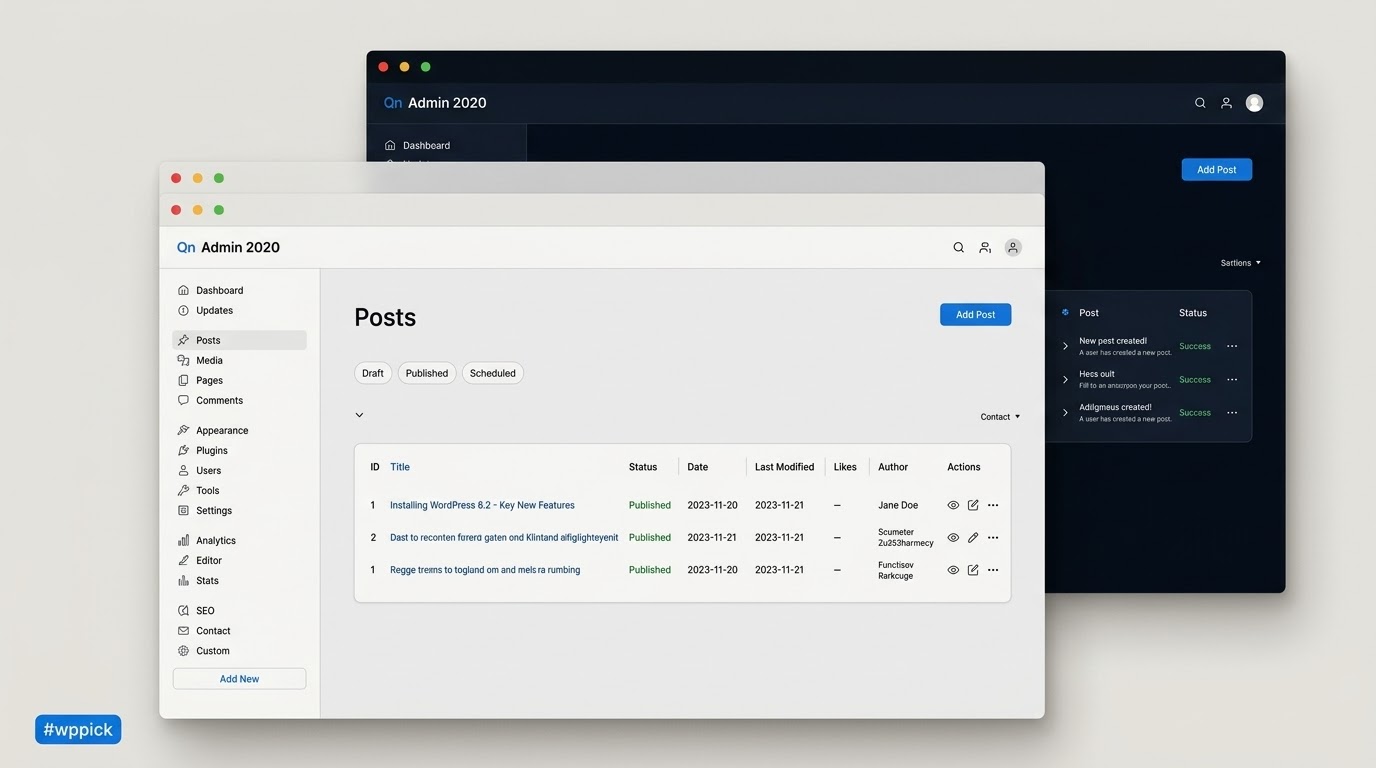Open the 'Regge trems to togland' post title

pyautogui.click(x=485, y=570)
